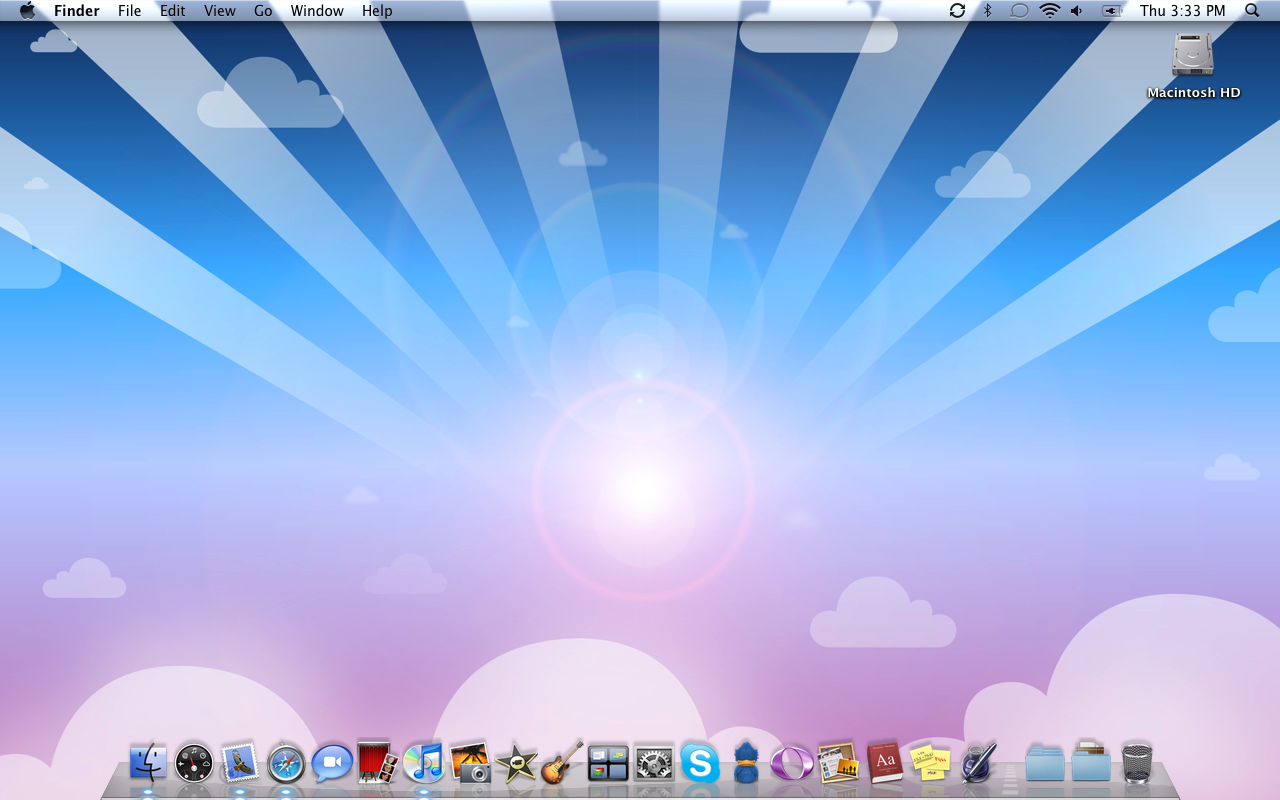Open iChat in the Dock

[x=332, y=763]
